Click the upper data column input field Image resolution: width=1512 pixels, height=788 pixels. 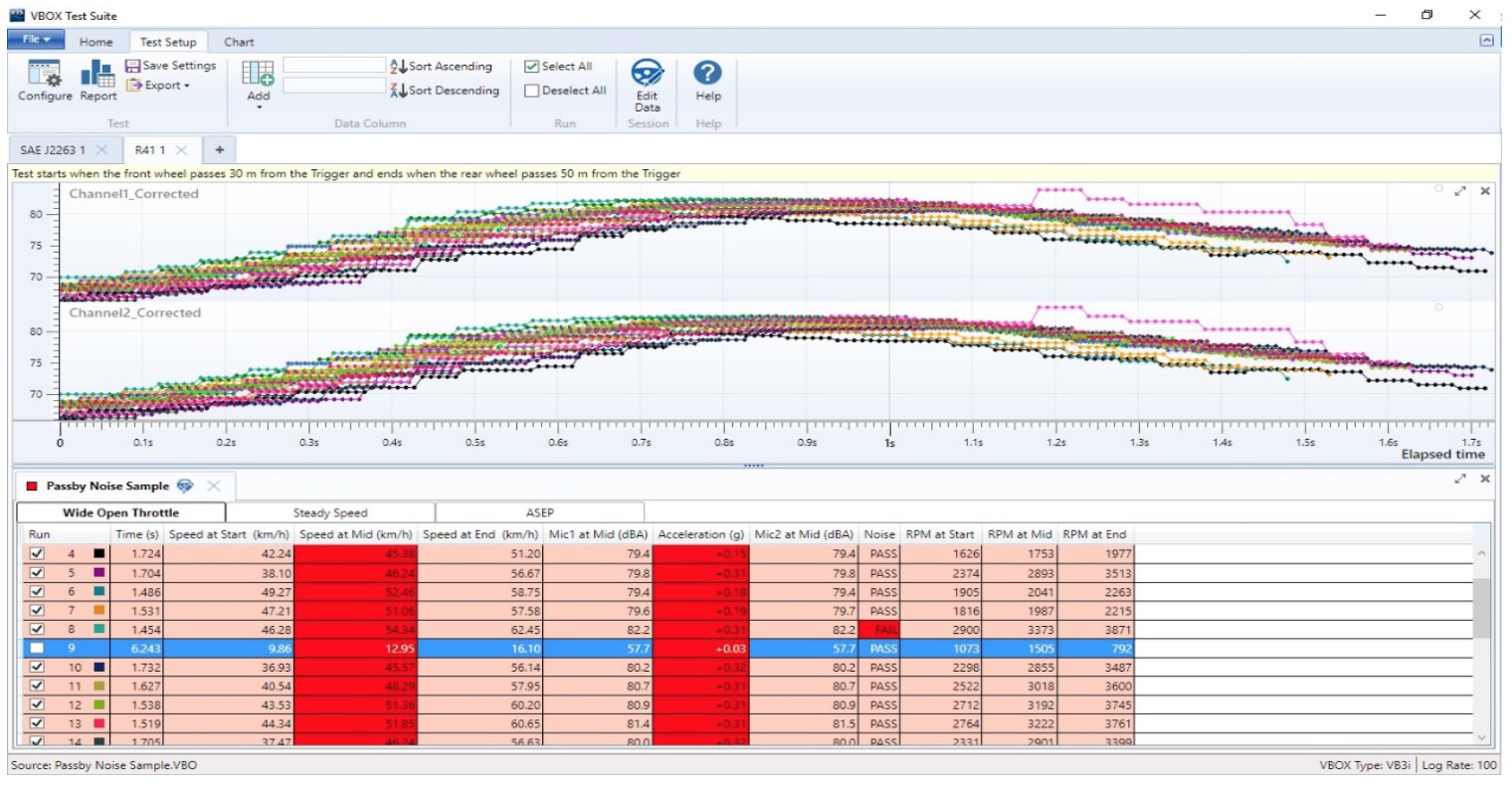(x=334, y=66)
